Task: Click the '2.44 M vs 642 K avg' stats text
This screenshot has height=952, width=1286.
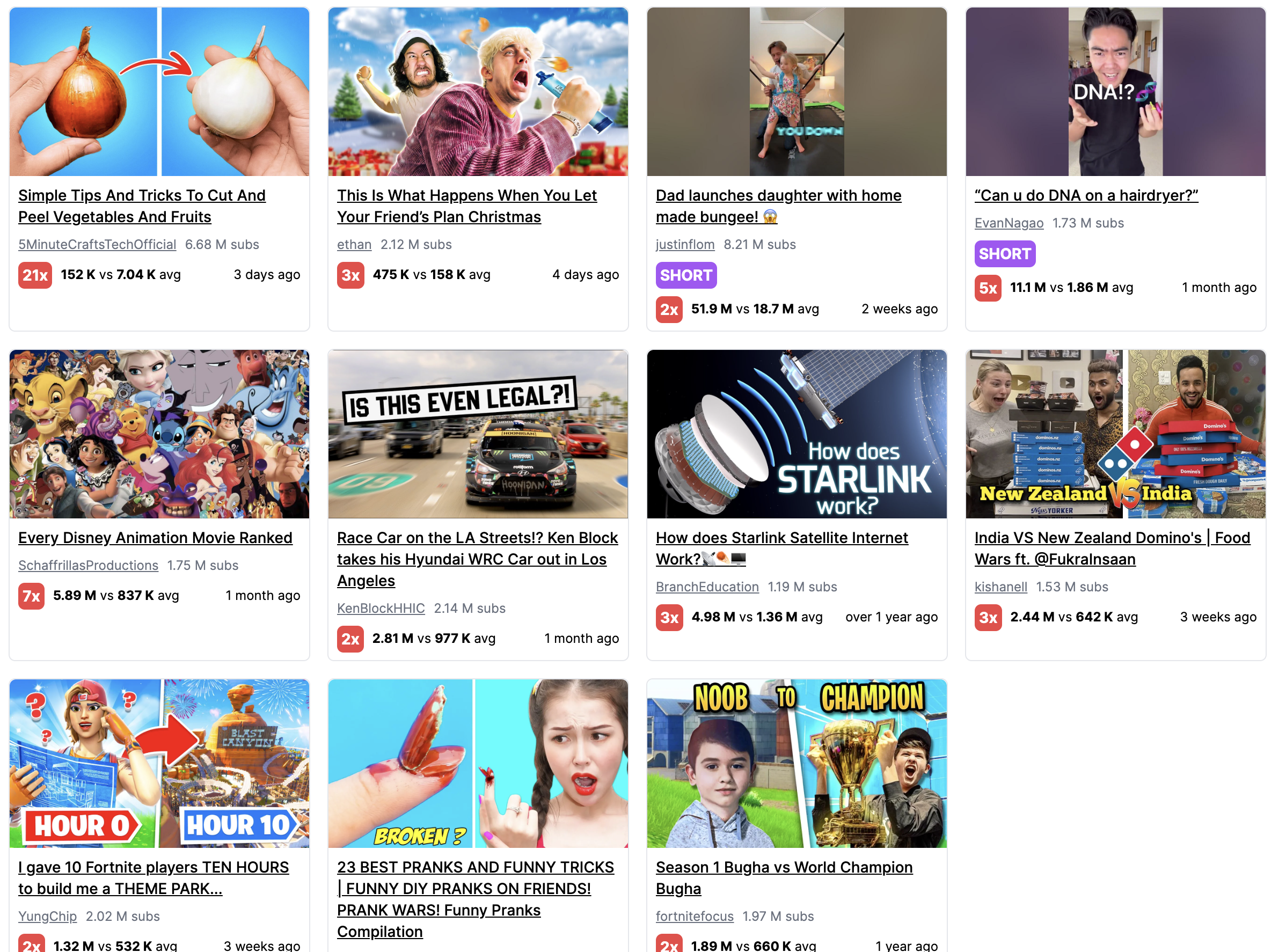Action: (1074, 617)
